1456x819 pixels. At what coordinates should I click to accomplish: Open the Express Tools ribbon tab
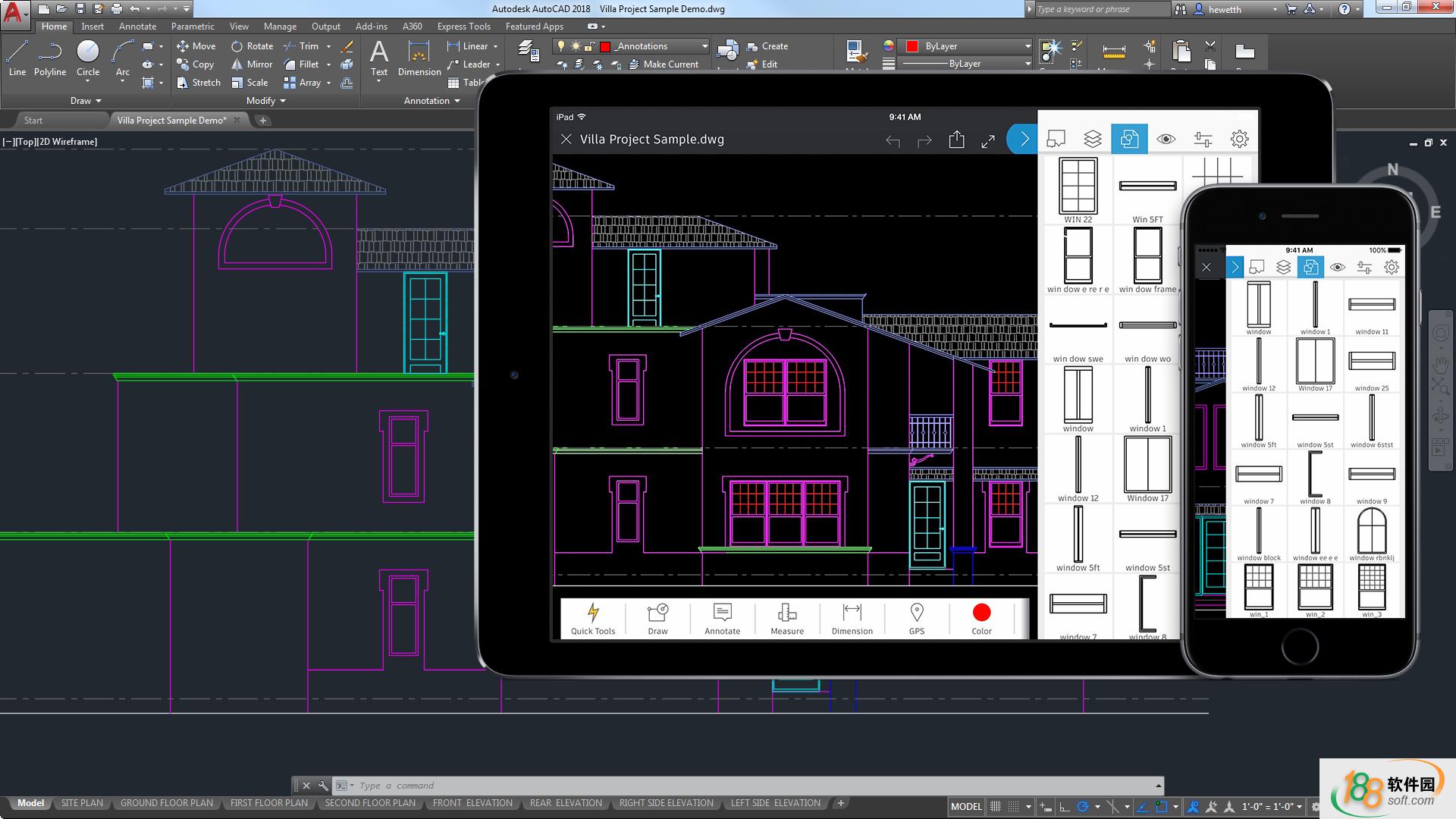coord(463,27)
